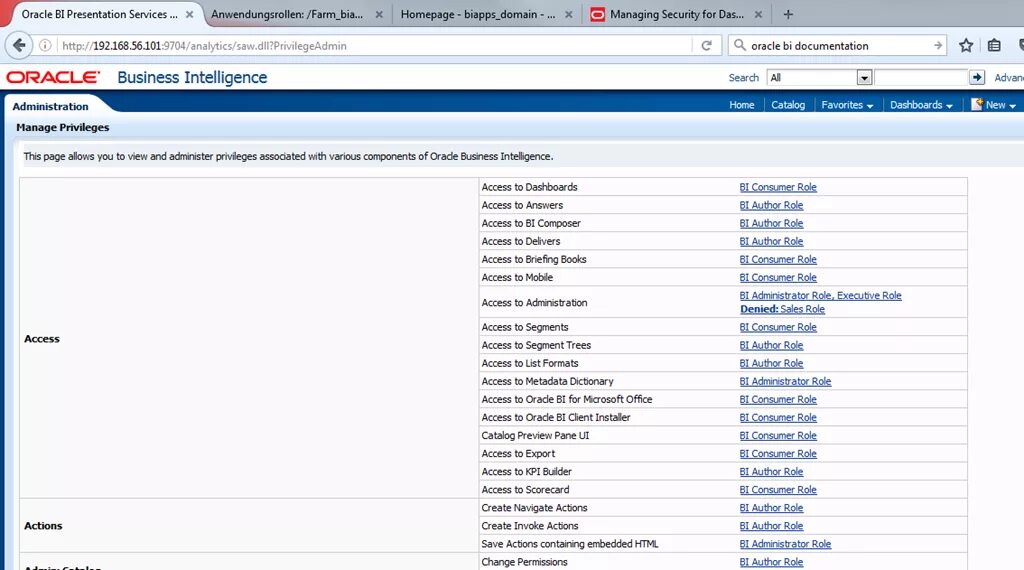Screen dimensions: 1024x570
Task: Open BI Consumer Role for Access to Scorecard
Action: [x=778, y=490]
